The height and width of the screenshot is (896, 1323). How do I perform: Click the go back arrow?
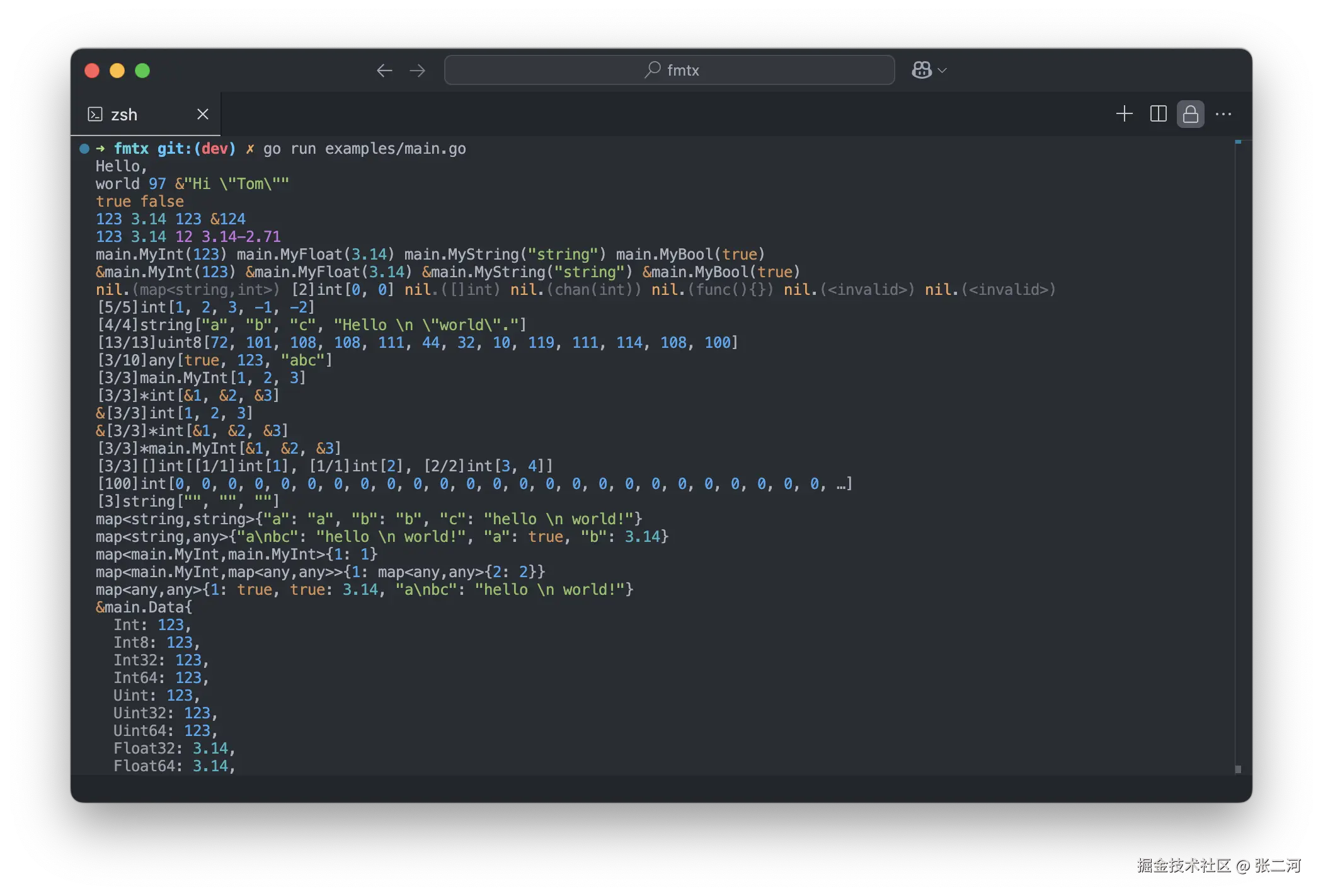[384, 71]
